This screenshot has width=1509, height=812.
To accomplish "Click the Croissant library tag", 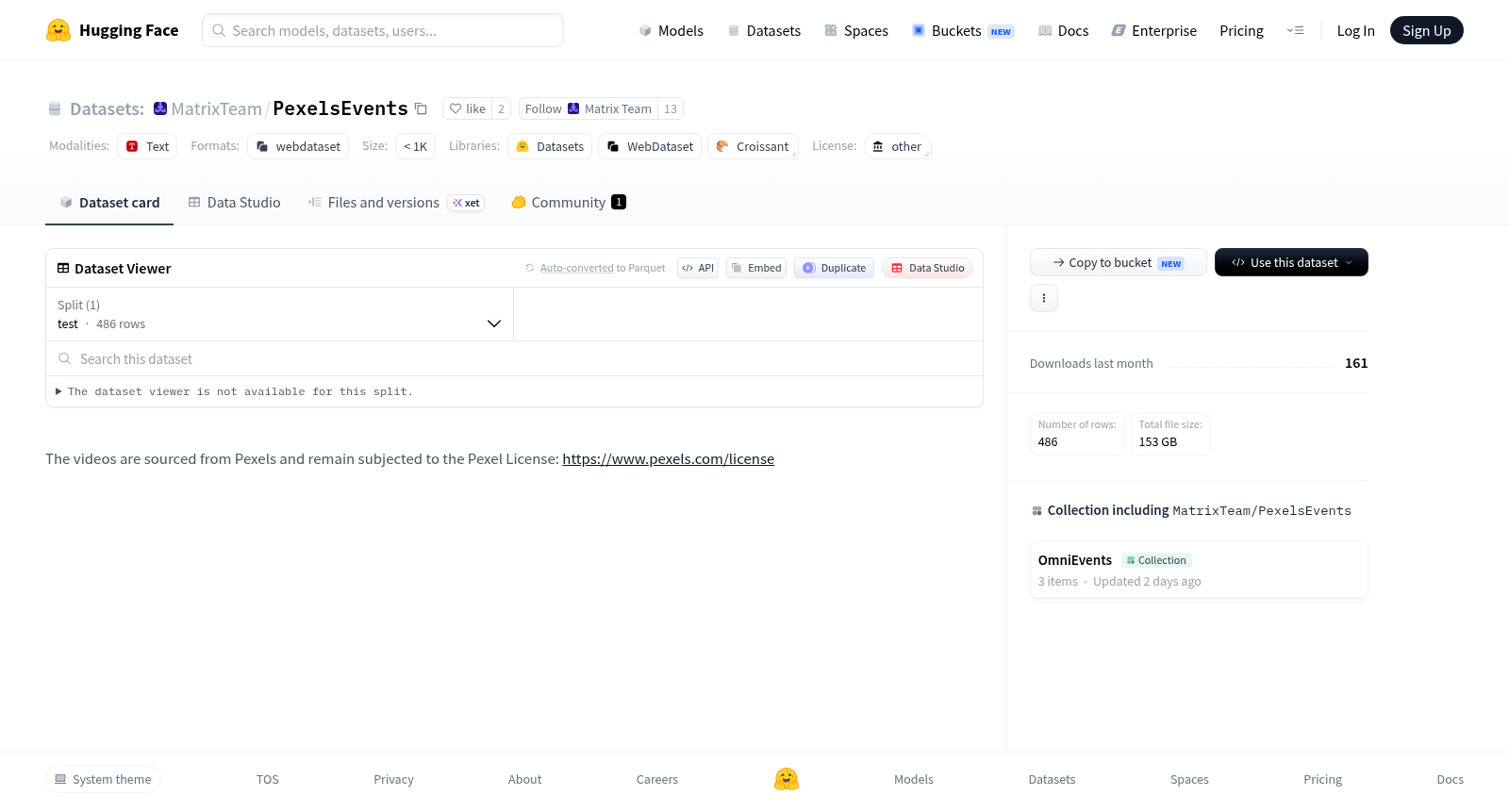I will [753, 146].
